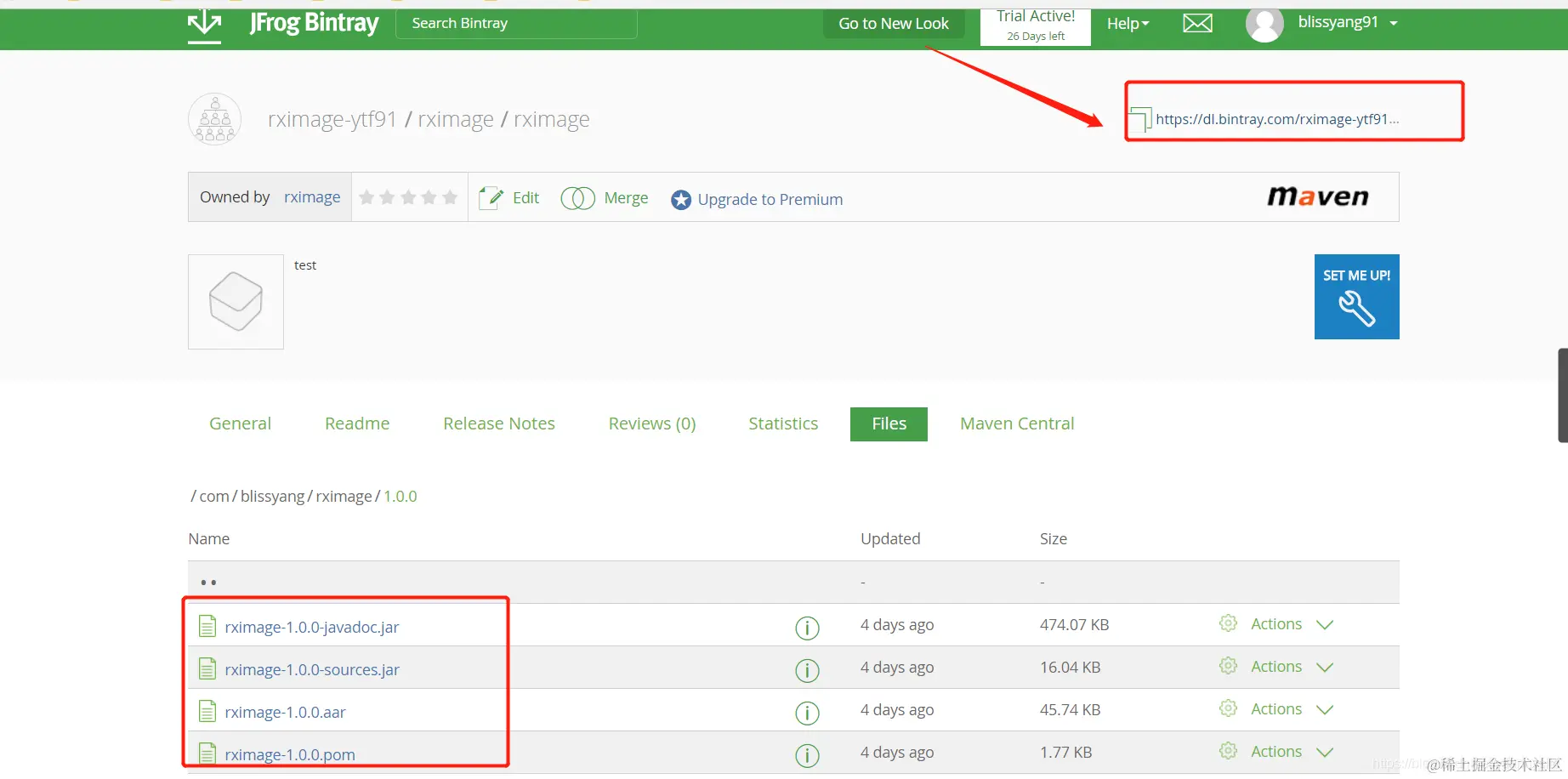This screenshot has width=1568, height=779.
Task: Click the SET ME UP! wrench button
Action: (x=1357, y=297)
